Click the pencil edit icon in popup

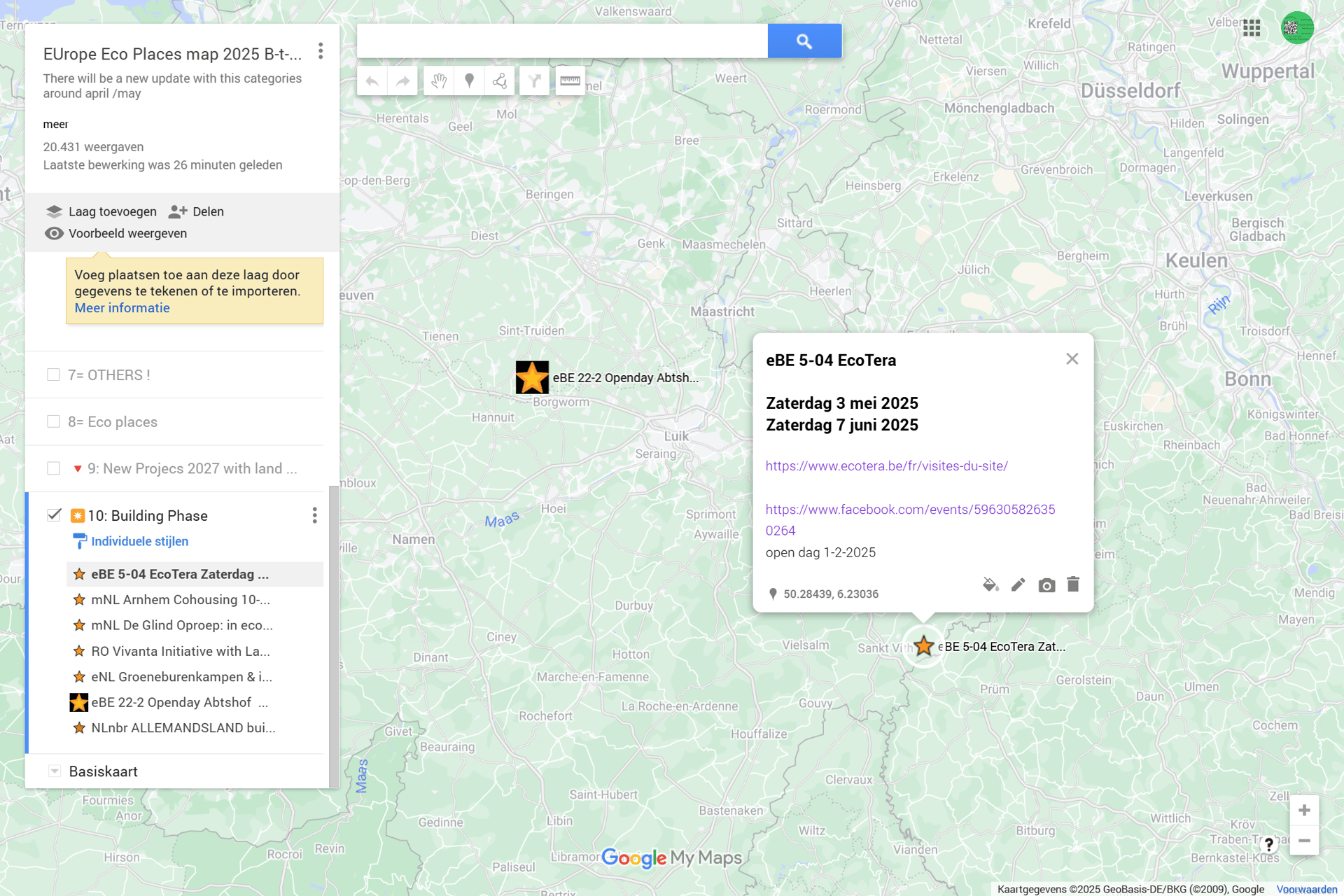point(1018,584)
